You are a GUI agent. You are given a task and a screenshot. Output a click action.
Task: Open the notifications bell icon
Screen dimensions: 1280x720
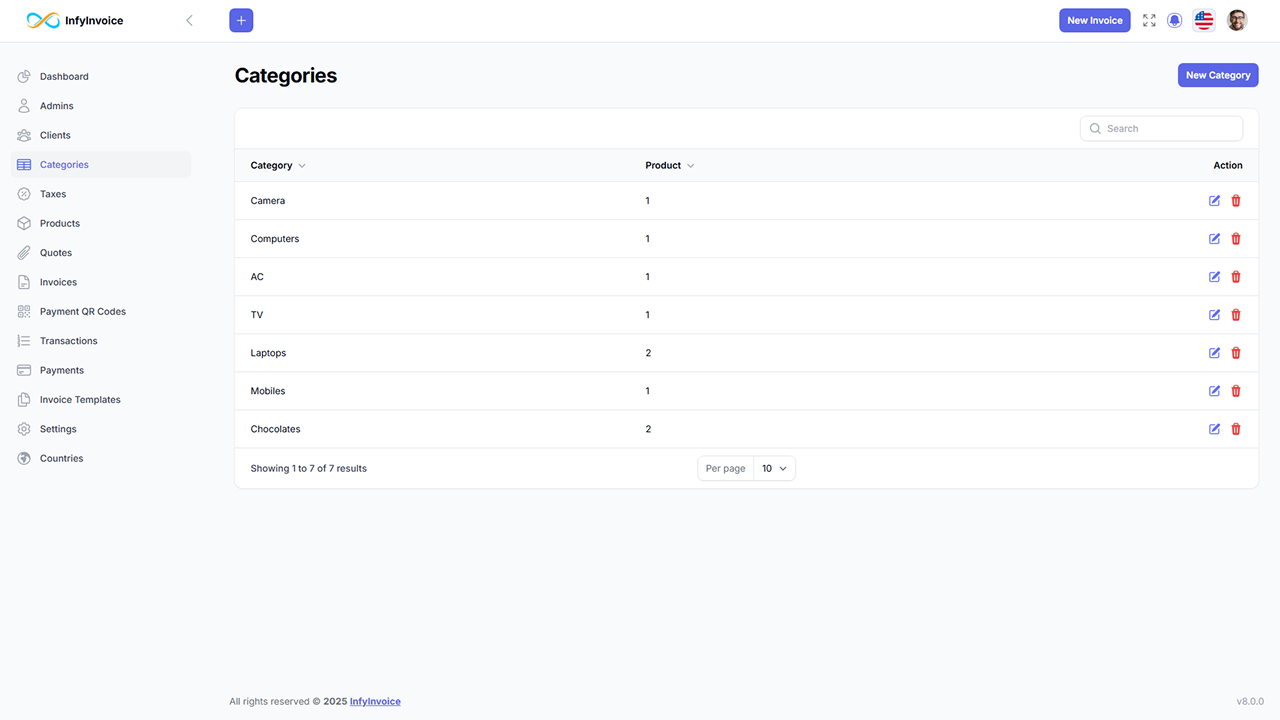tap(1175, 20)
